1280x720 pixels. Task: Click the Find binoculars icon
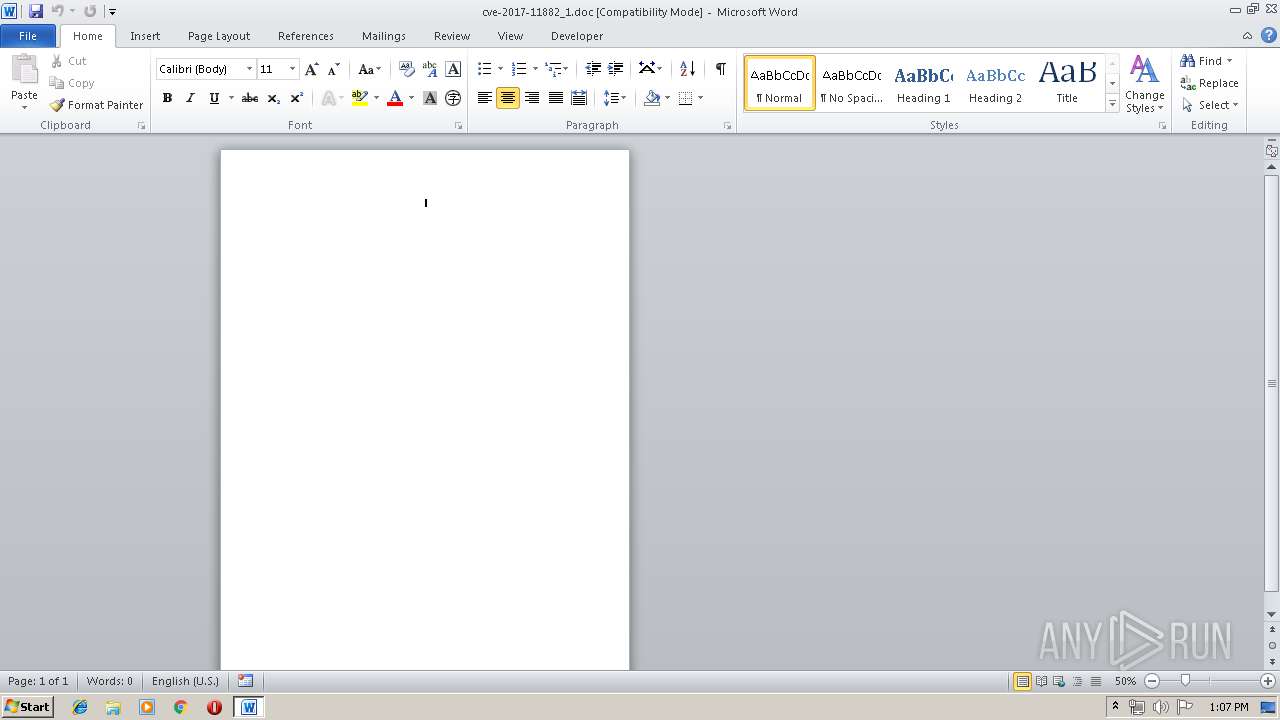pyautogui.click(x=1188, y=61)
